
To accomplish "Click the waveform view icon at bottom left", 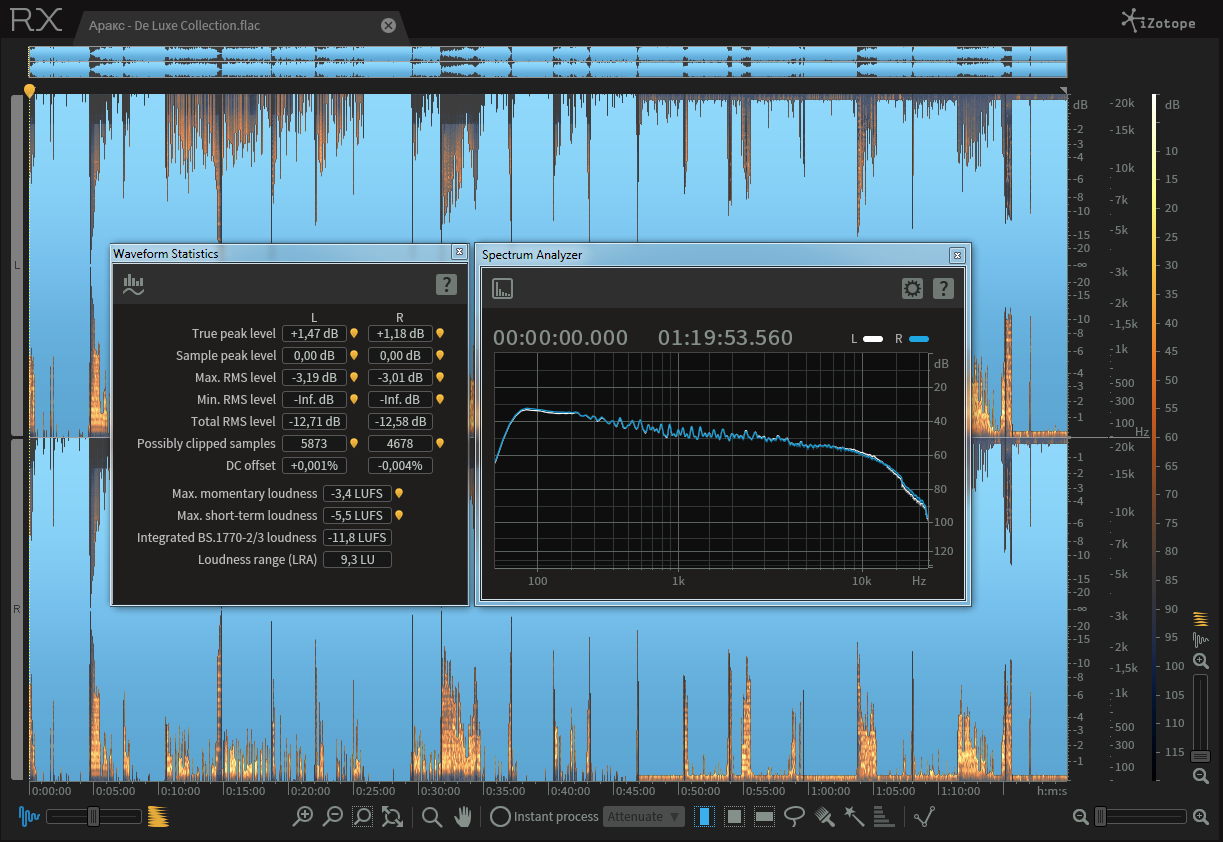I will click(x=29, y=816).
